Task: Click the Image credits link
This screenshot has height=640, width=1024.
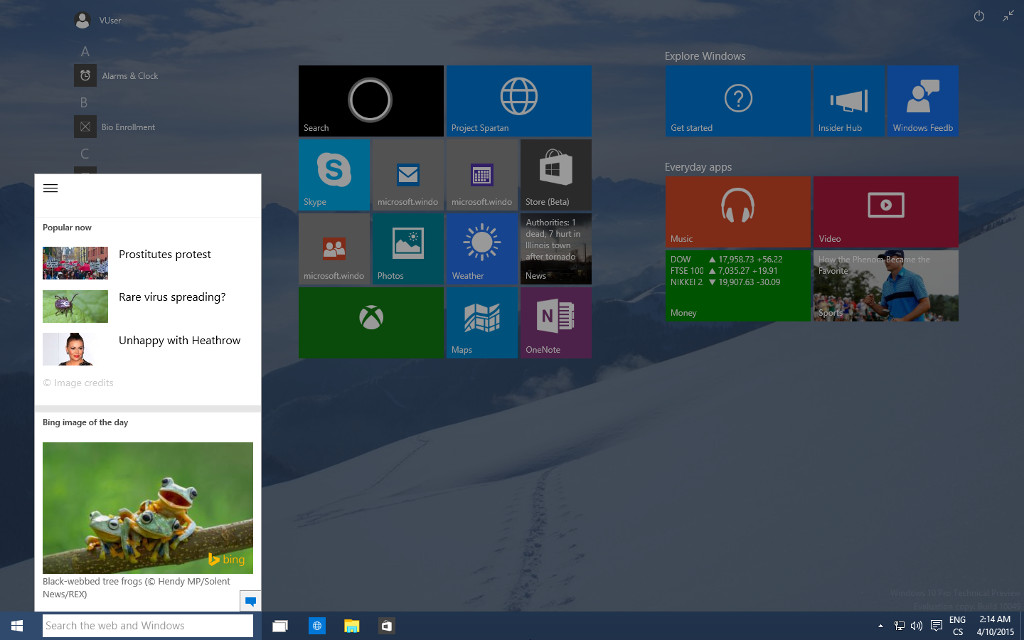Action: click(x=78, y=383)
